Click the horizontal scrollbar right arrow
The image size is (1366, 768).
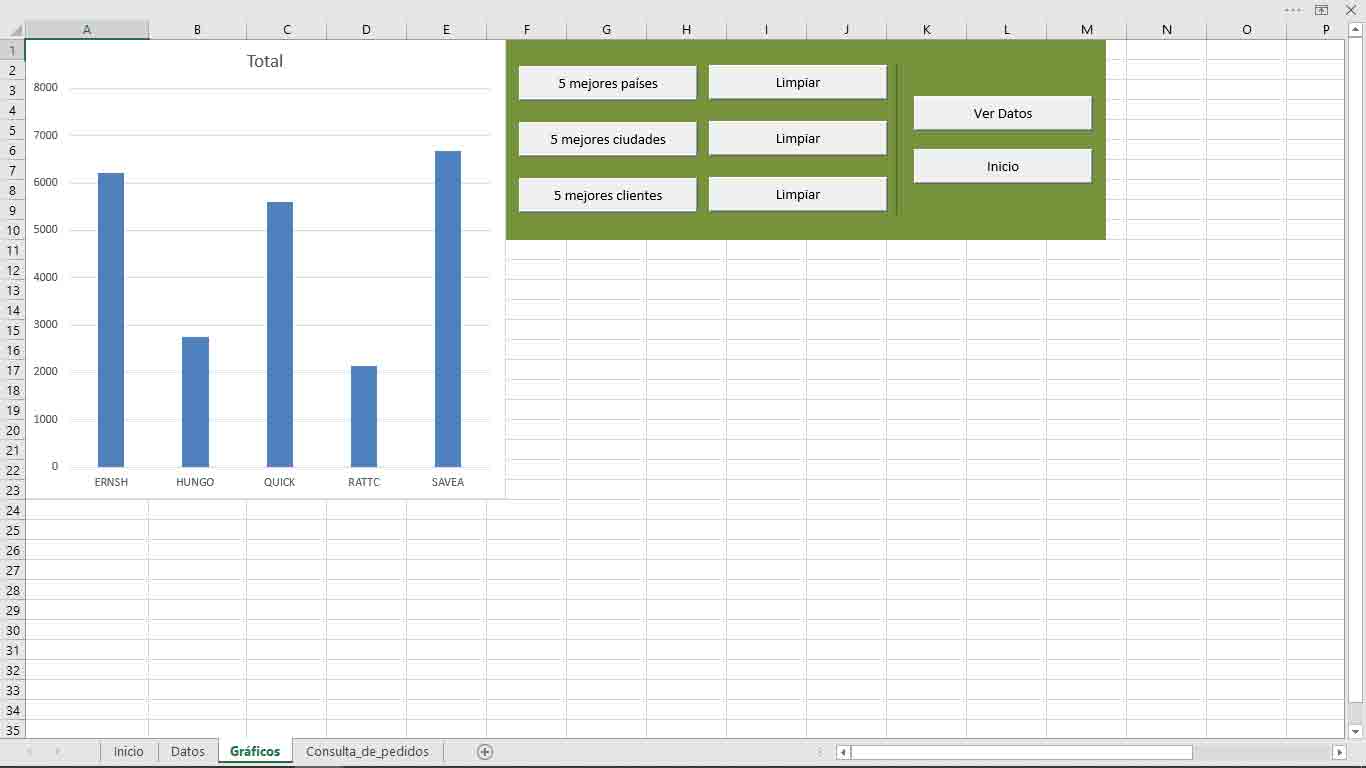click(1339, 752)
